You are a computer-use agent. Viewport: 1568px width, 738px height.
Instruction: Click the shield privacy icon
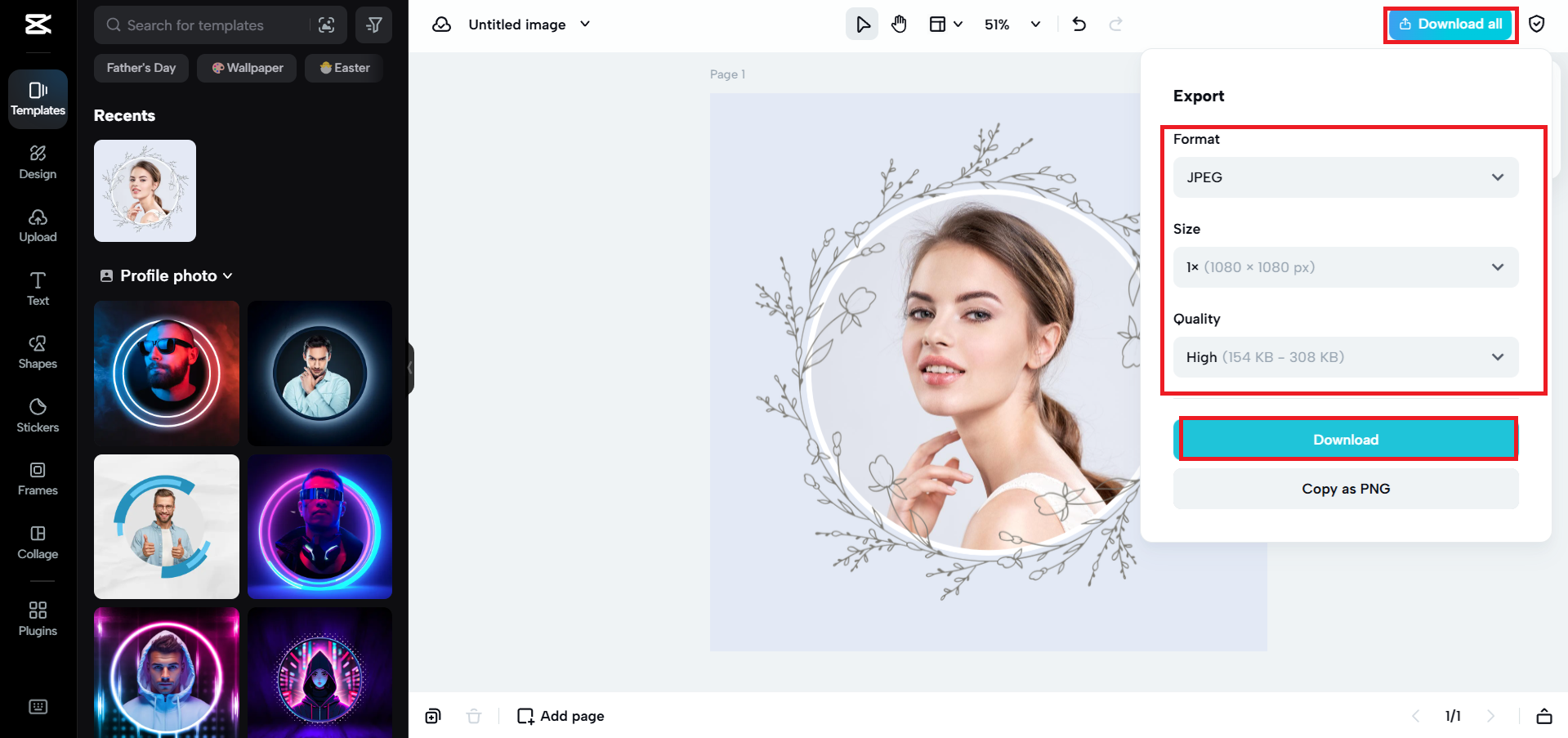pos(1537,25)
